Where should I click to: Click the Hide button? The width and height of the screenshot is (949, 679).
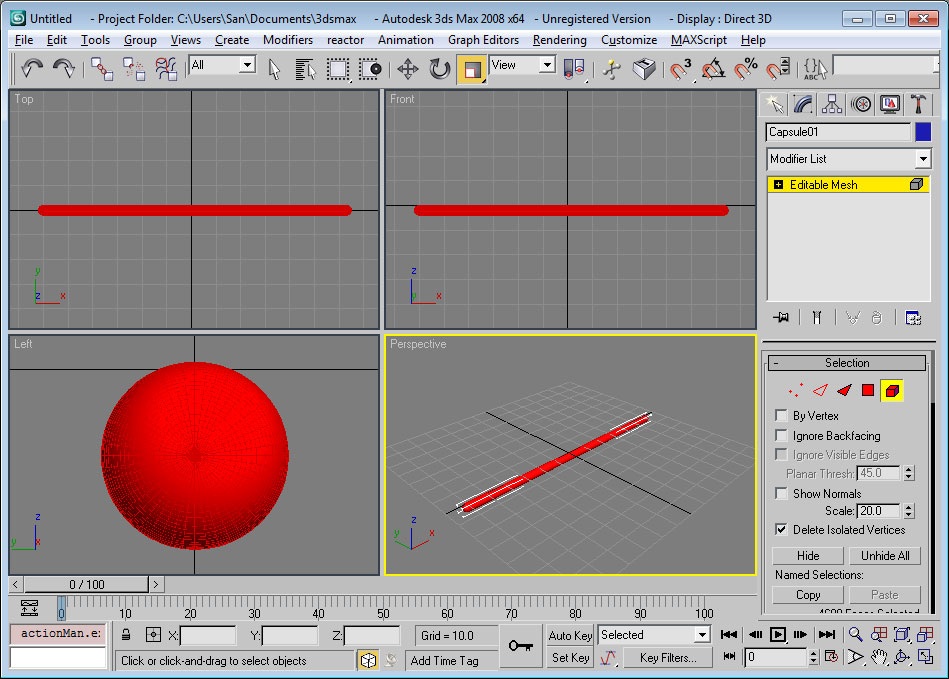coord(808,556)
